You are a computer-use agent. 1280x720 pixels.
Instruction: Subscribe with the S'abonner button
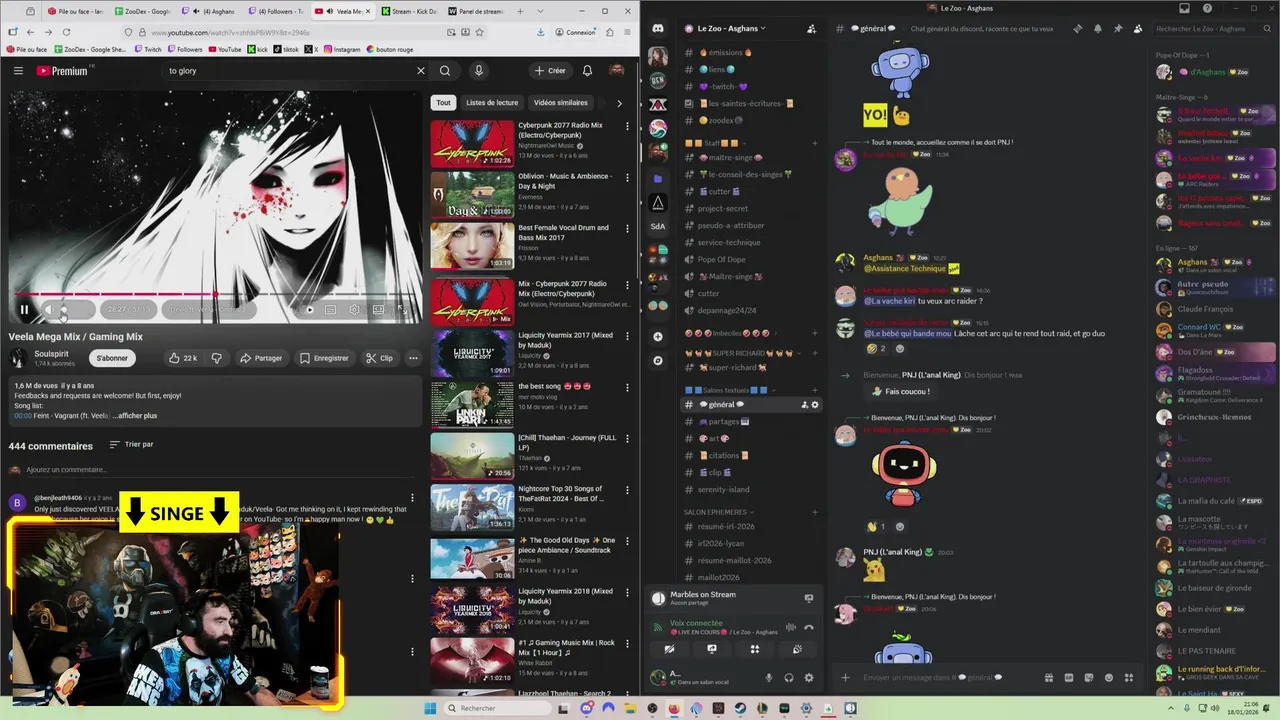[x=112, y=358]
